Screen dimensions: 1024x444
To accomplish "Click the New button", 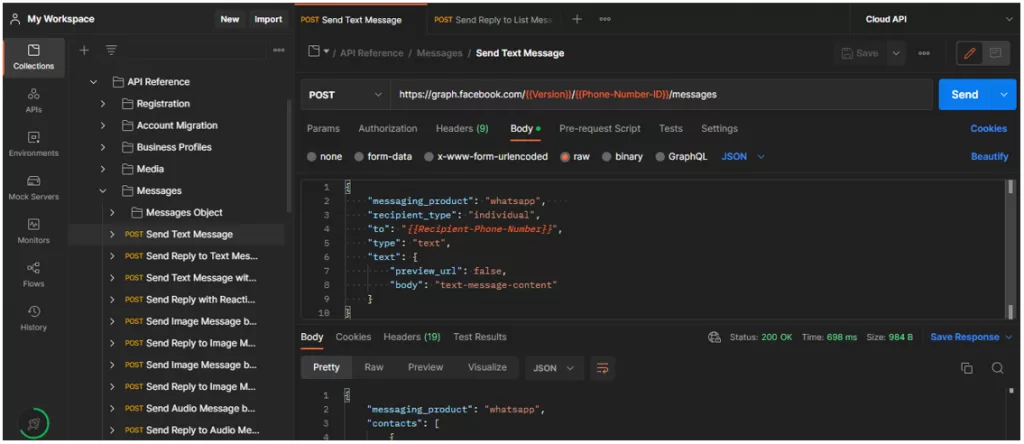I will tap(230, 19).
